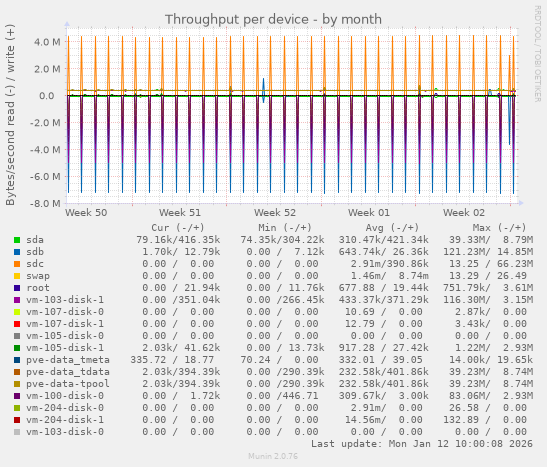Click the 'Week 02' x-axis label

pos(464,213)
